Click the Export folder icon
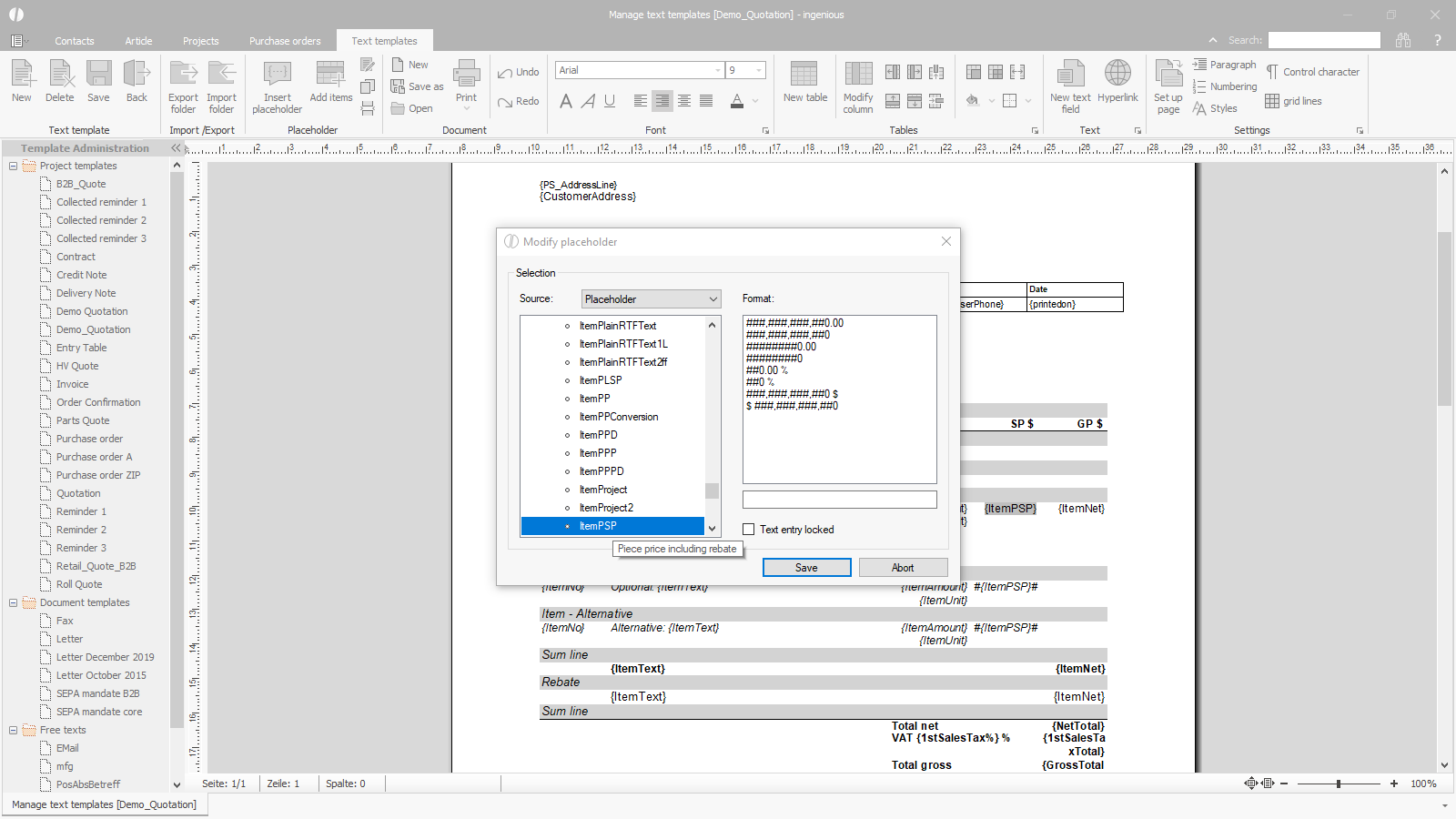Image resolution: width=1456 pixels, height=819 pixels. tap(183, 75)
